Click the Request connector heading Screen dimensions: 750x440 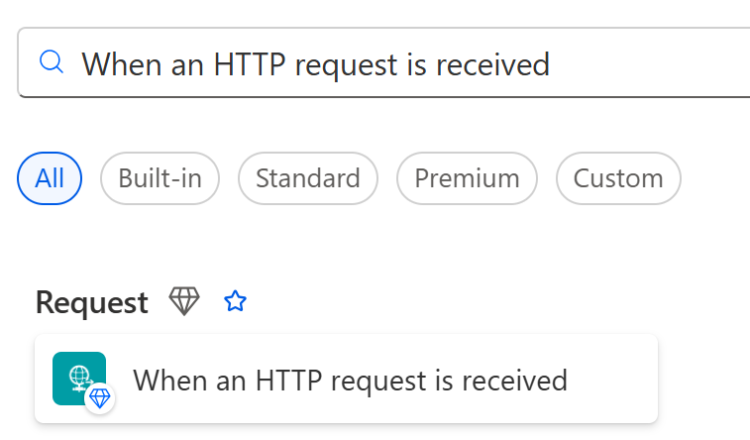[92, 302]
